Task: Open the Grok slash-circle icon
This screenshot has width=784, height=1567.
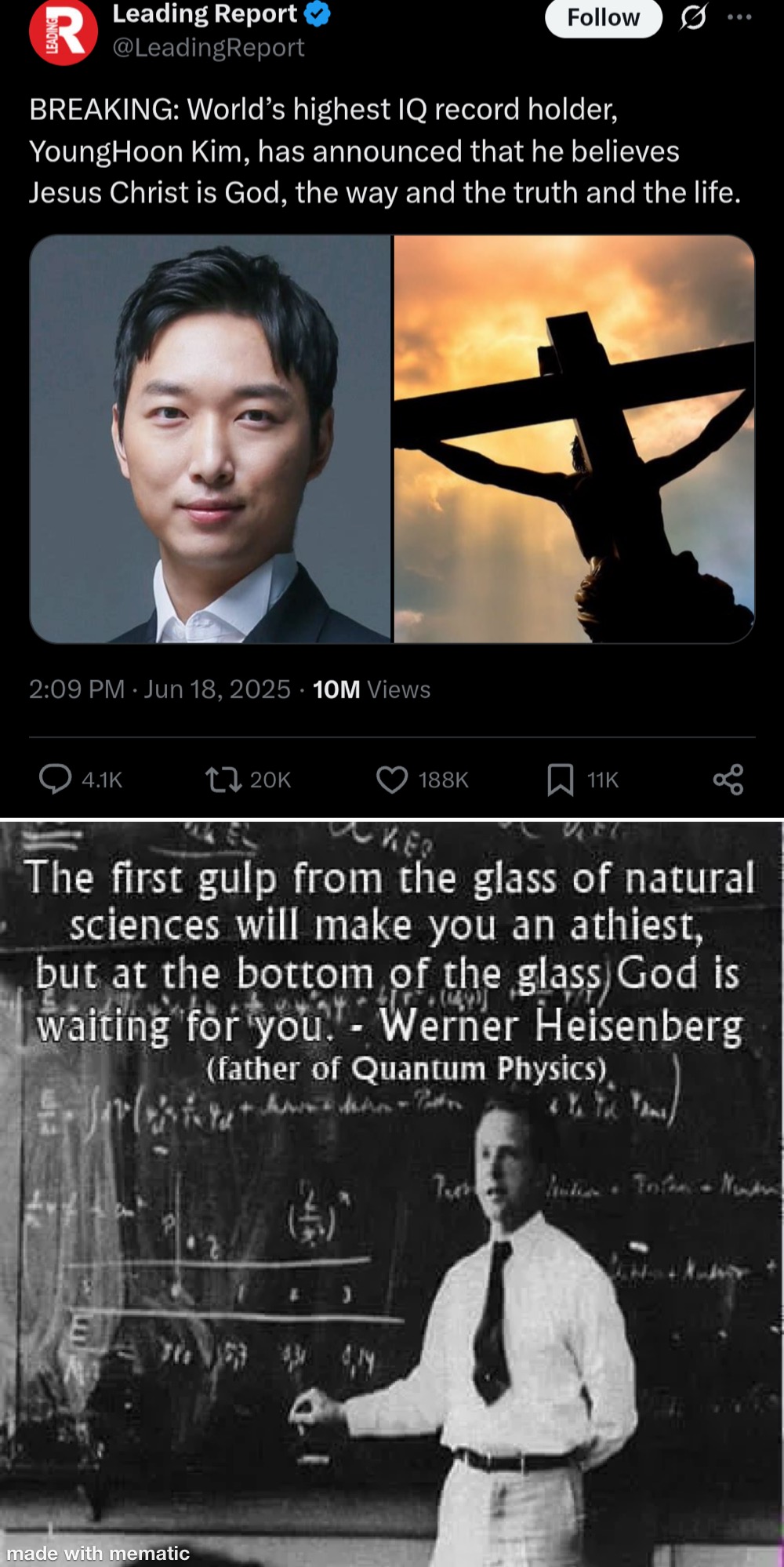Action: point(693,16)
